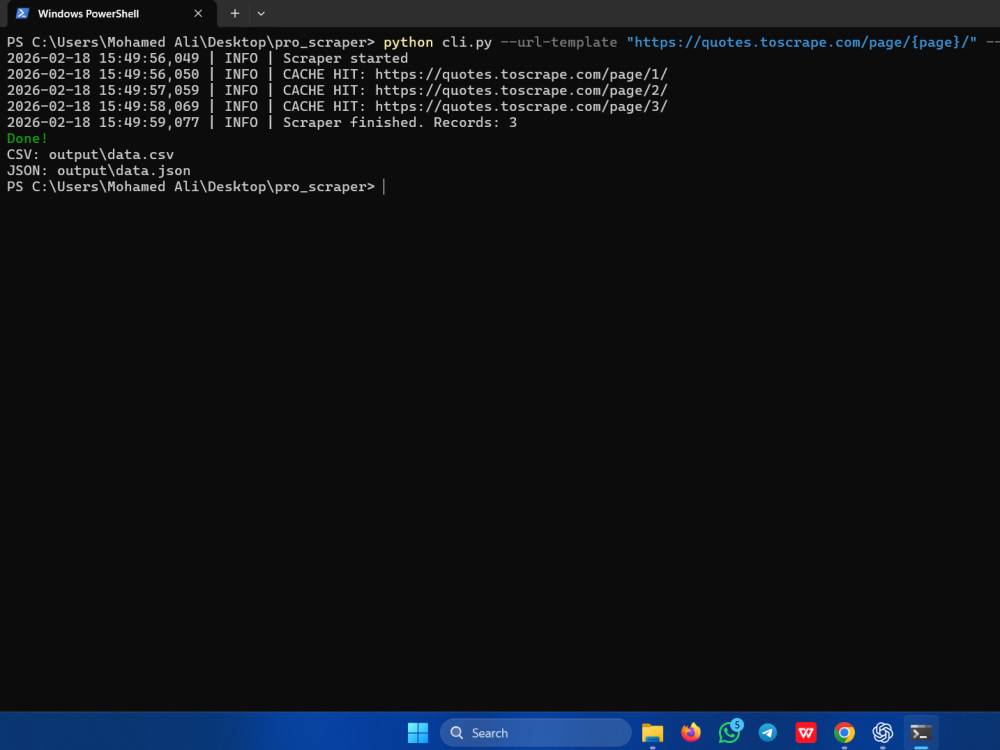Click the Terminal icon in the taskbar
The width and height of the screenshot is (1000, 750).
coord(921,733)
